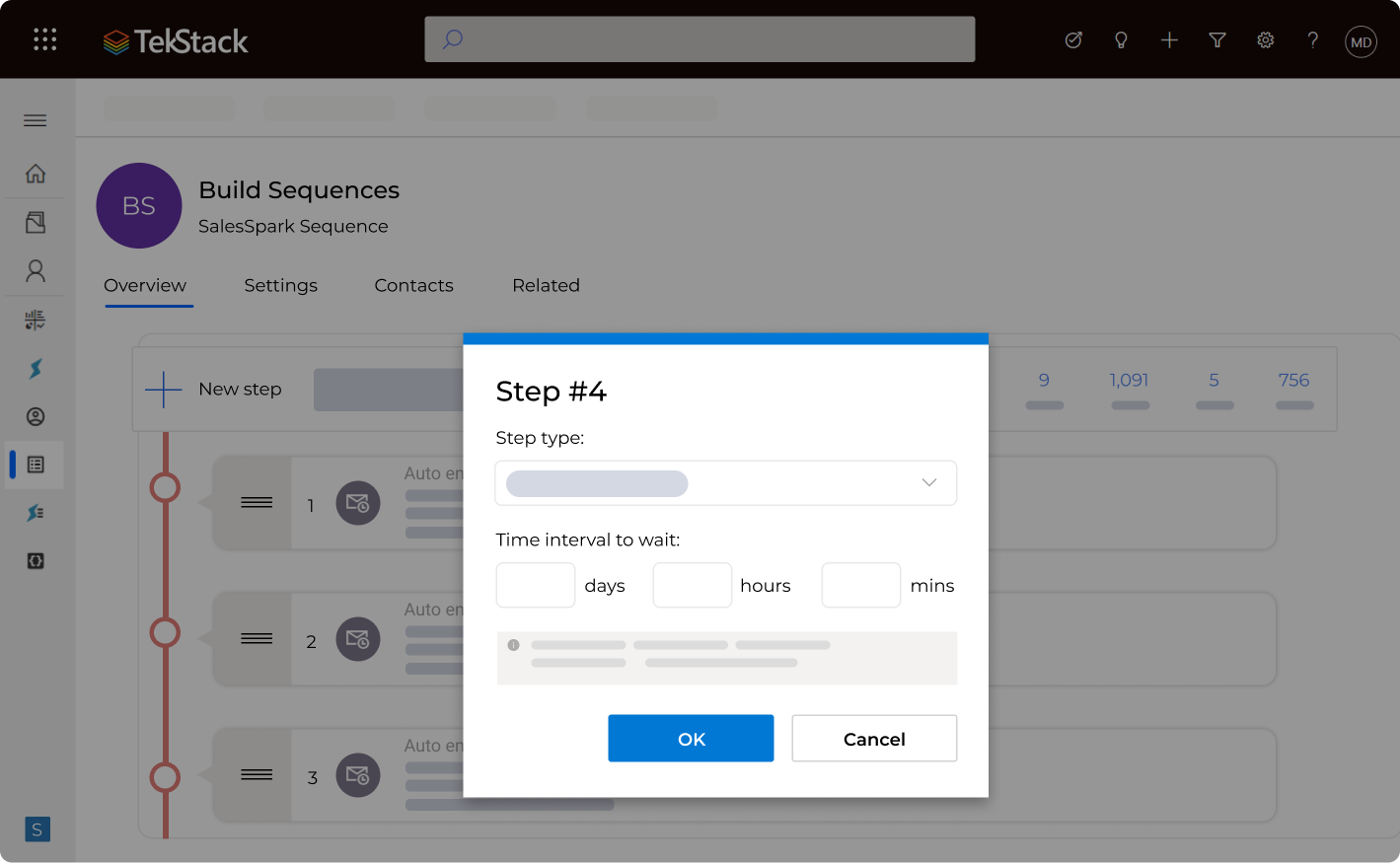Viewport: 1400px width, 863px height.
Task: Click the help question mark icon
Action: (x=1312, y=40)
